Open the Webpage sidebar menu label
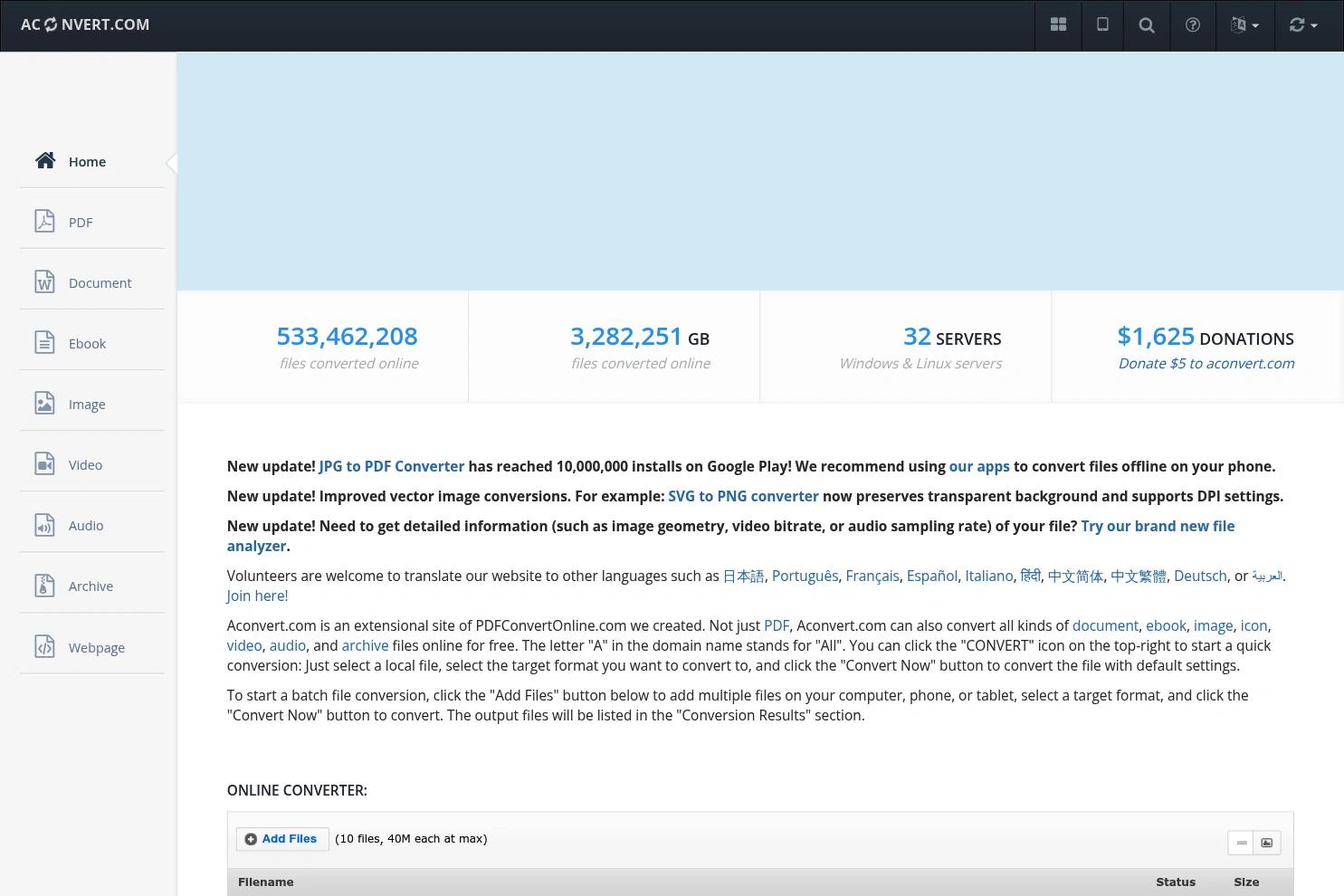The height and width of the screenshot is (896, 1344). tap(97, 648)
